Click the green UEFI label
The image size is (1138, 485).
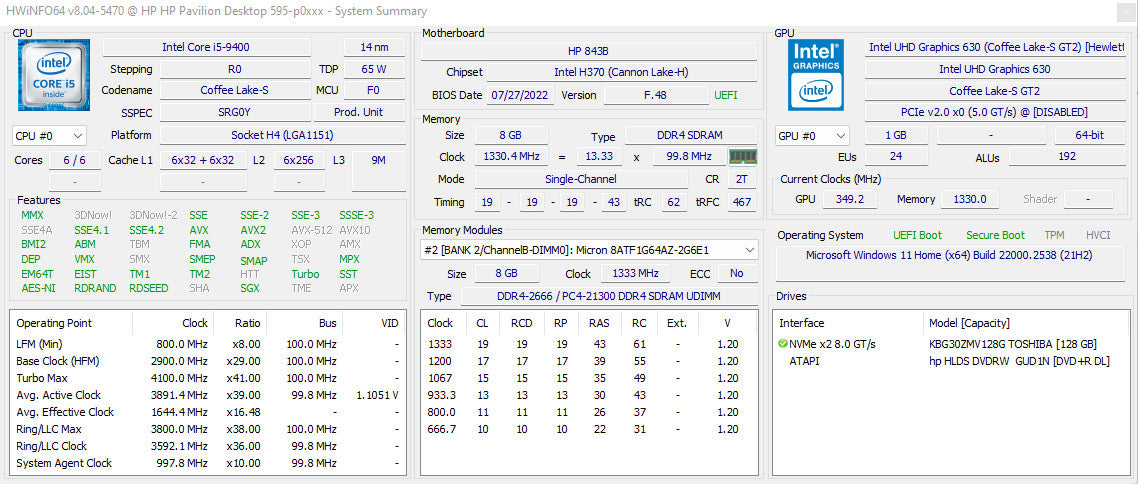coord(726,95)
